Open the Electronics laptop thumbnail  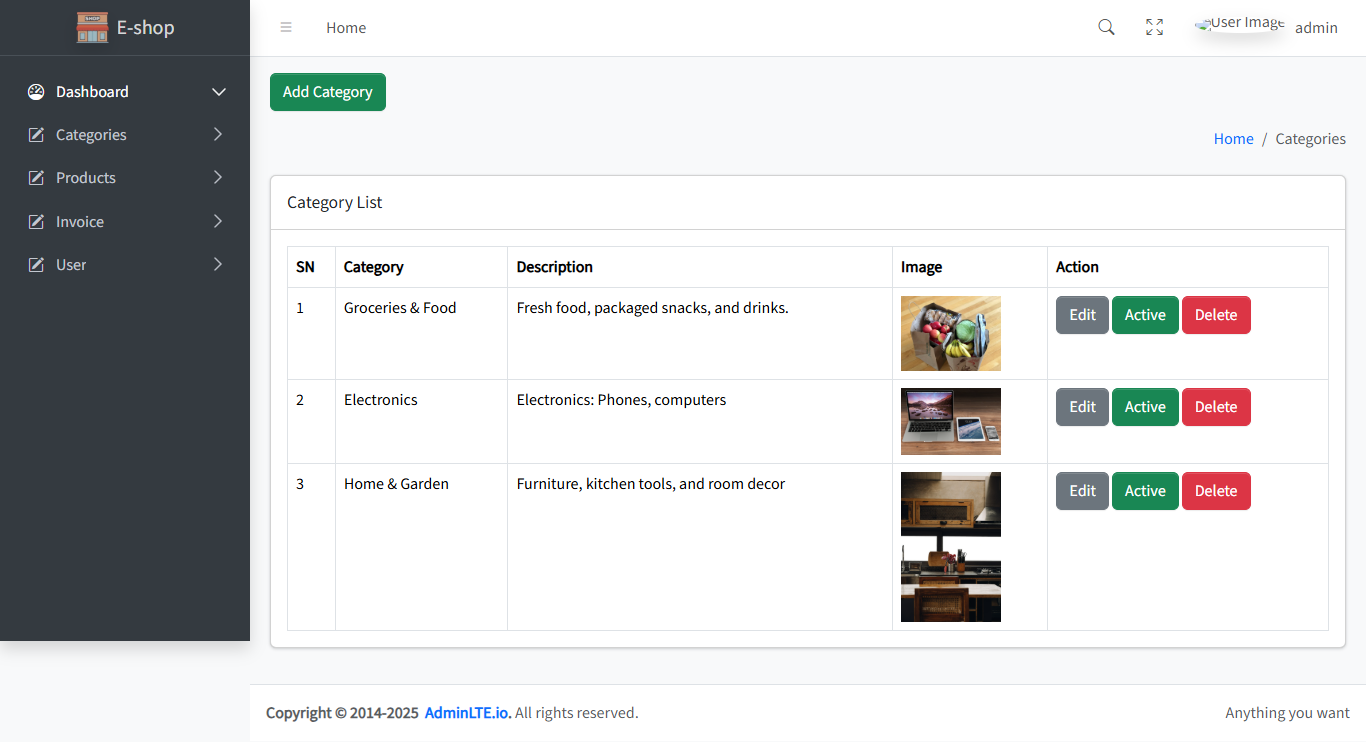click(x=951, y=422)
